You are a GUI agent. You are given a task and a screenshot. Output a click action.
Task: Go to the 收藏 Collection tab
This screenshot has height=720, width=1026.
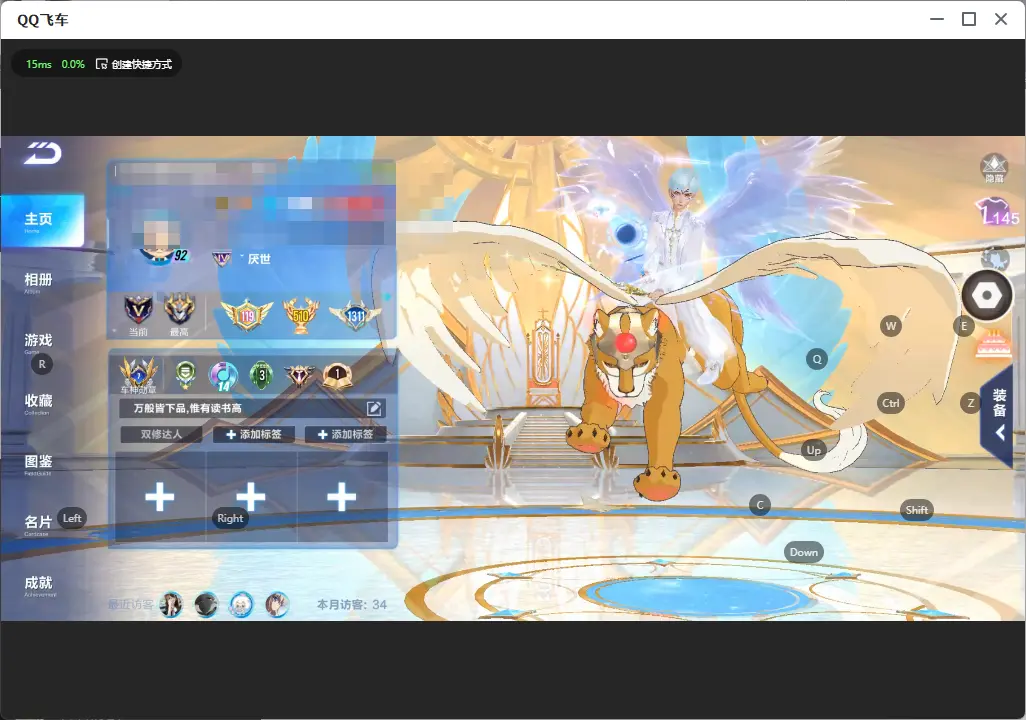coord(39,403)
